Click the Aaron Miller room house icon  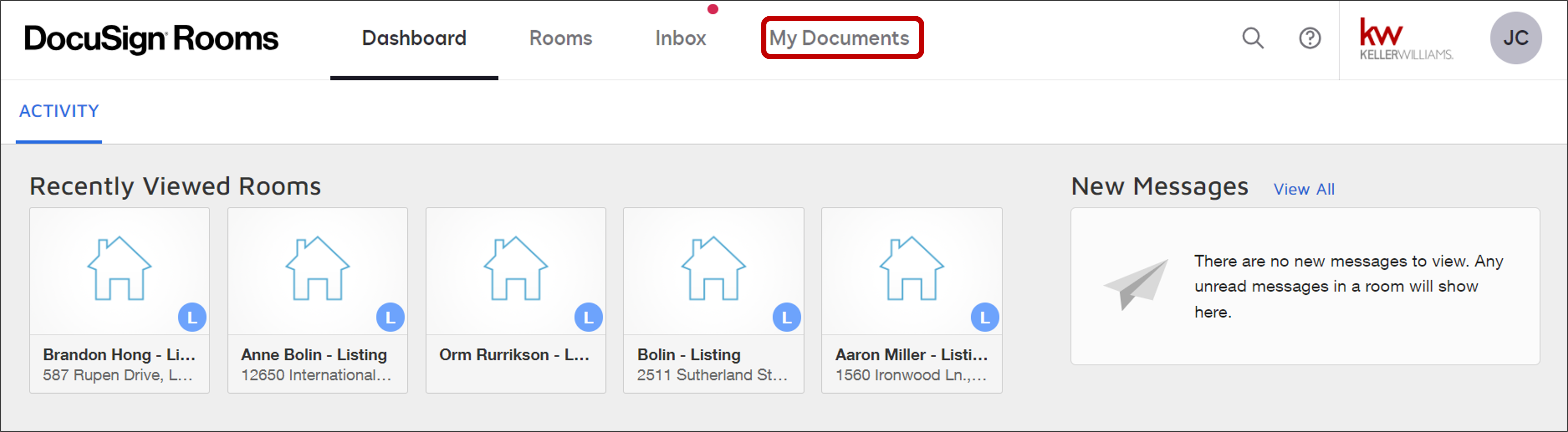coord(912,268)
